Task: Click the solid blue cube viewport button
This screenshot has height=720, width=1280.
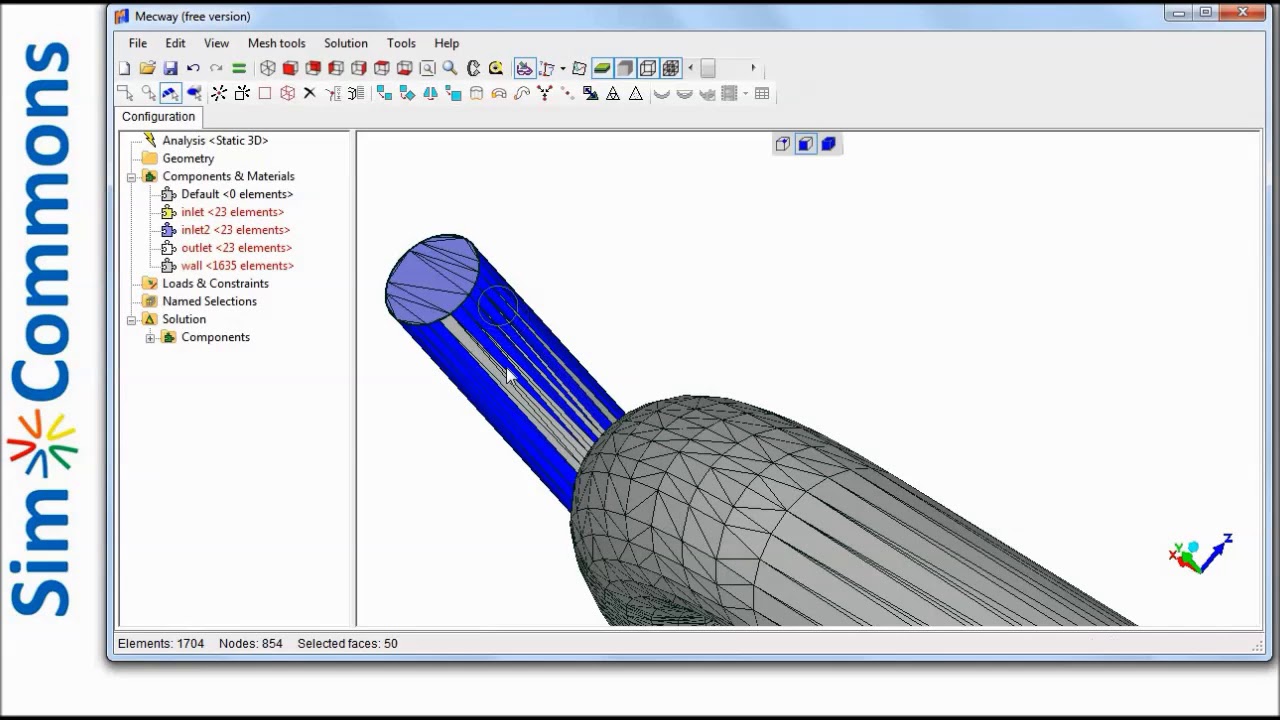Action: (828, 144)
